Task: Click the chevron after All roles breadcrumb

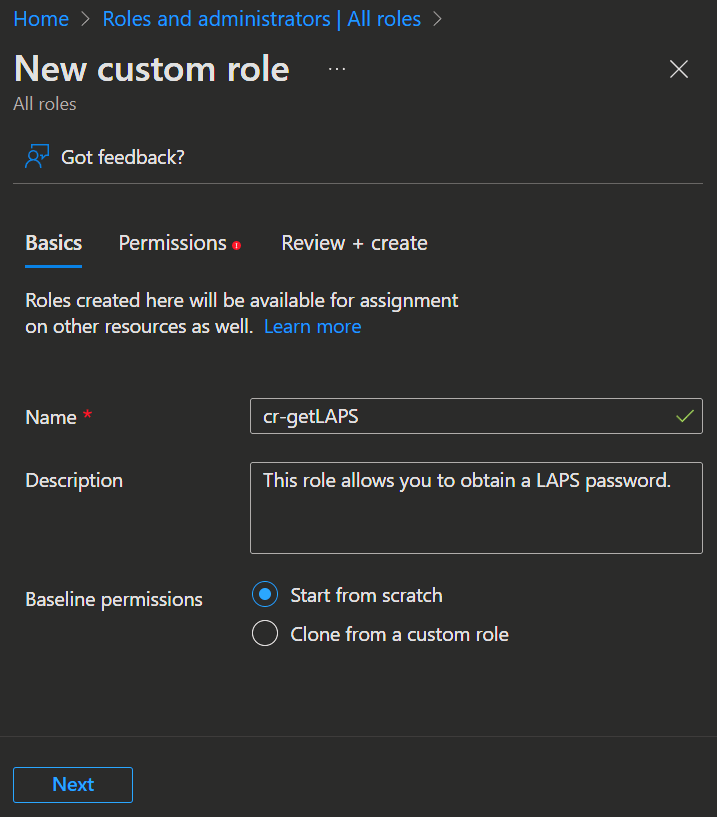Action: pyautogui.click(x=437, y=19)
